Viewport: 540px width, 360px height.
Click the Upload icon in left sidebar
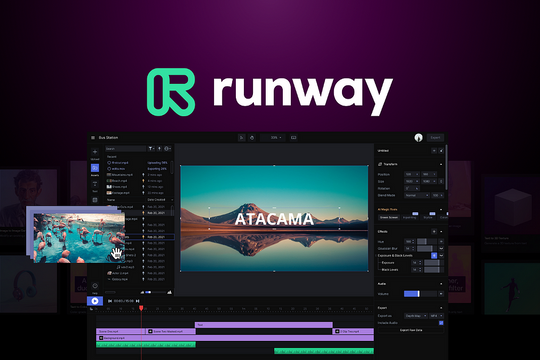pos(95,152)
